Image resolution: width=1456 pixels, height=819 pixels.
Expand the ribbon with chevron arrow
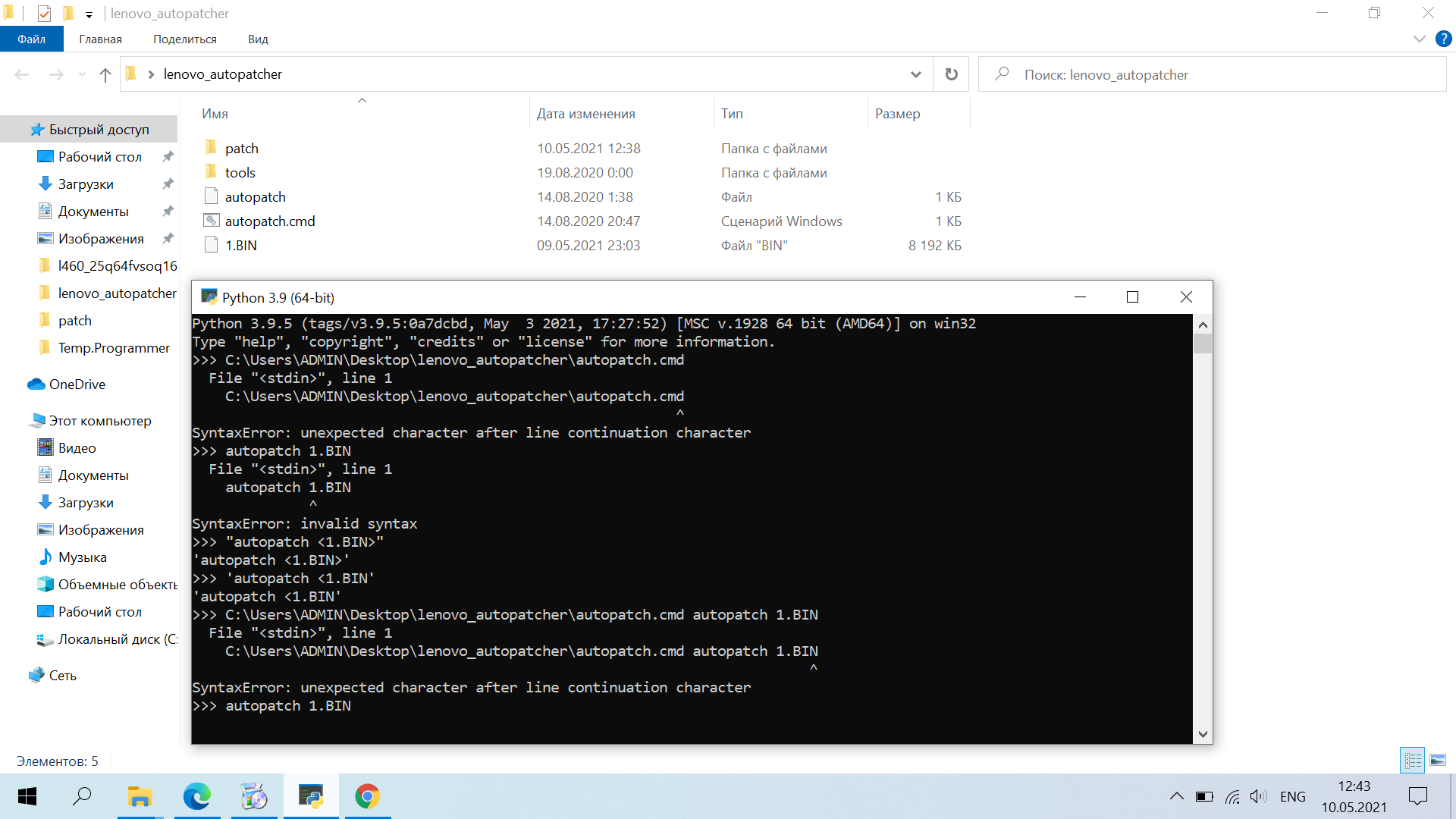pos(1419,39)
